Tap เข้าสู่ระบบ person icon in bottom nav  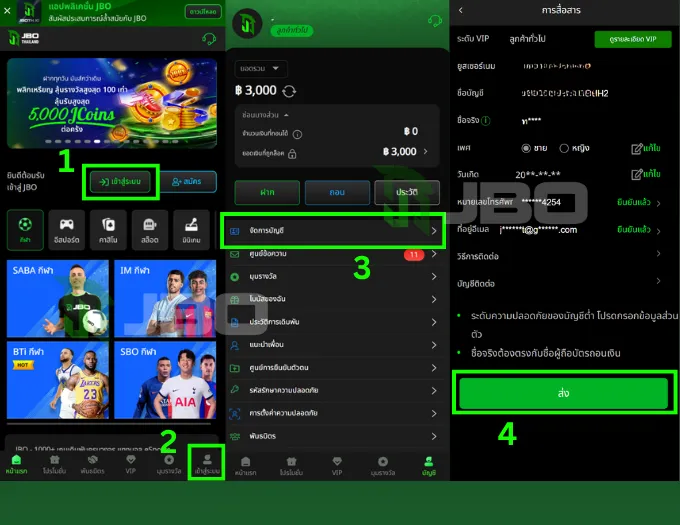click(207, 464)
